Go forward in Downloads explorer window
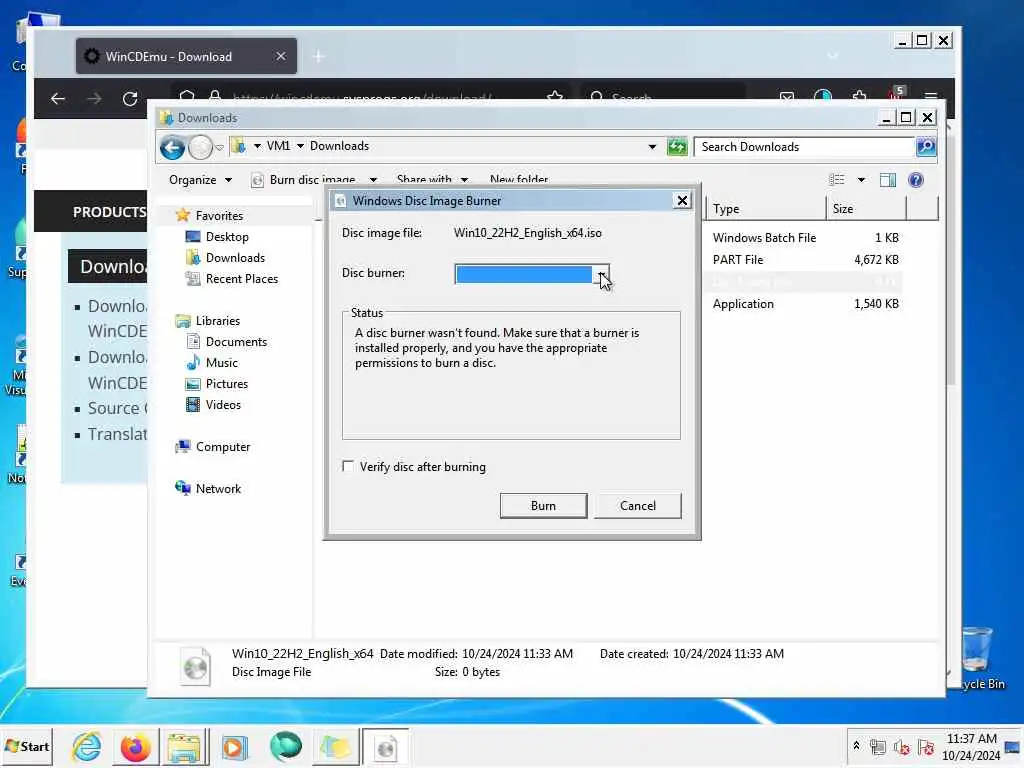Image resolution: width=1024 pixels, height=768 pixels. coord(200,148)
